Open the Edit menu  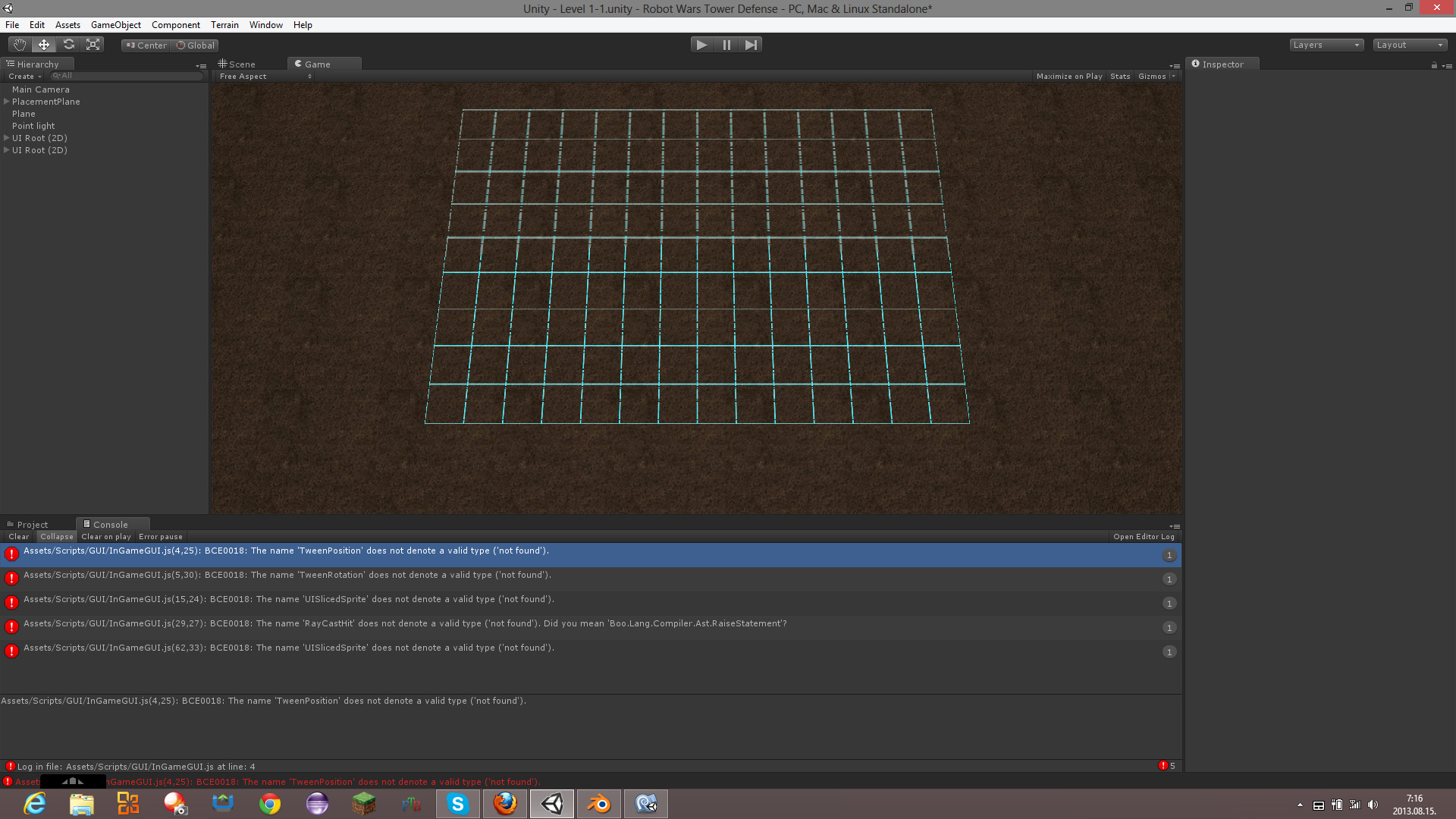pyautogui.click(x=37, y=25)
